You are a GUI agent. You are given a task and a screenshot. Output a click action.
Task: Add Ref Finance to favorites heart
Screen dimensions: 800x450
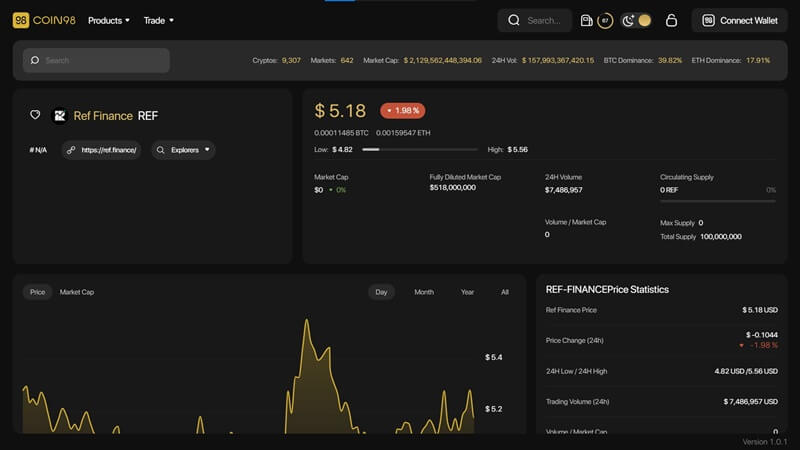coord(35,115)
